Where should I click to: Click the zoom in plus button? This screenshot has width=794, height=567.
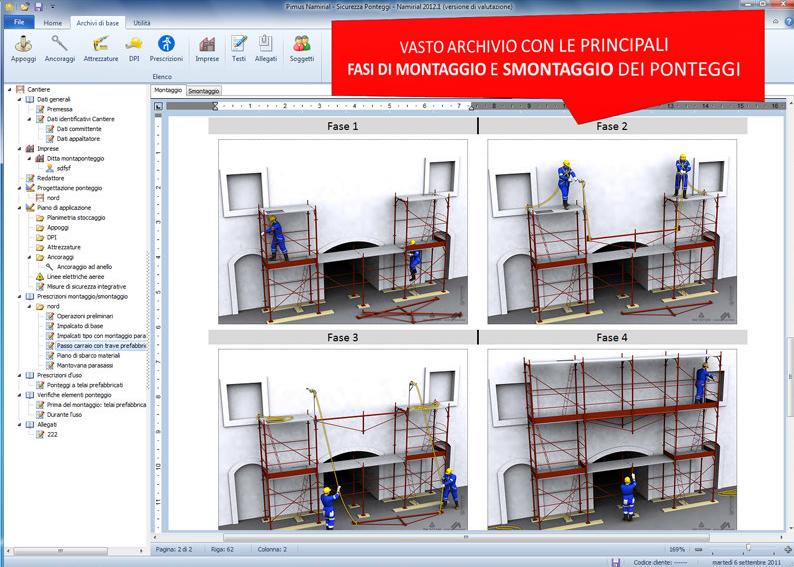click(x=787, y=548)
